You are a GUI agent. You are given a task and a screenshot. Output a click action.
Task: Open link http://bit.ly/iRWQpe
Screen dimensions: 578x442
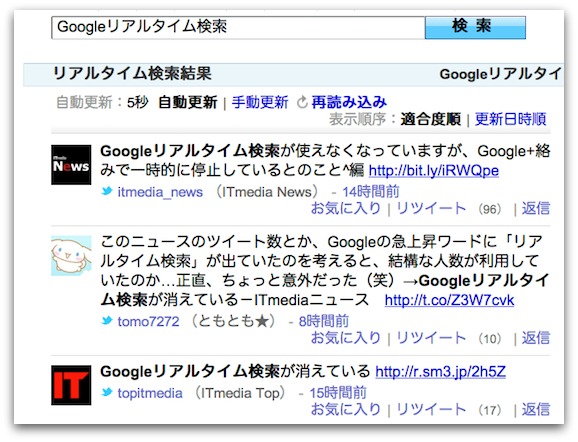(434, 170)
